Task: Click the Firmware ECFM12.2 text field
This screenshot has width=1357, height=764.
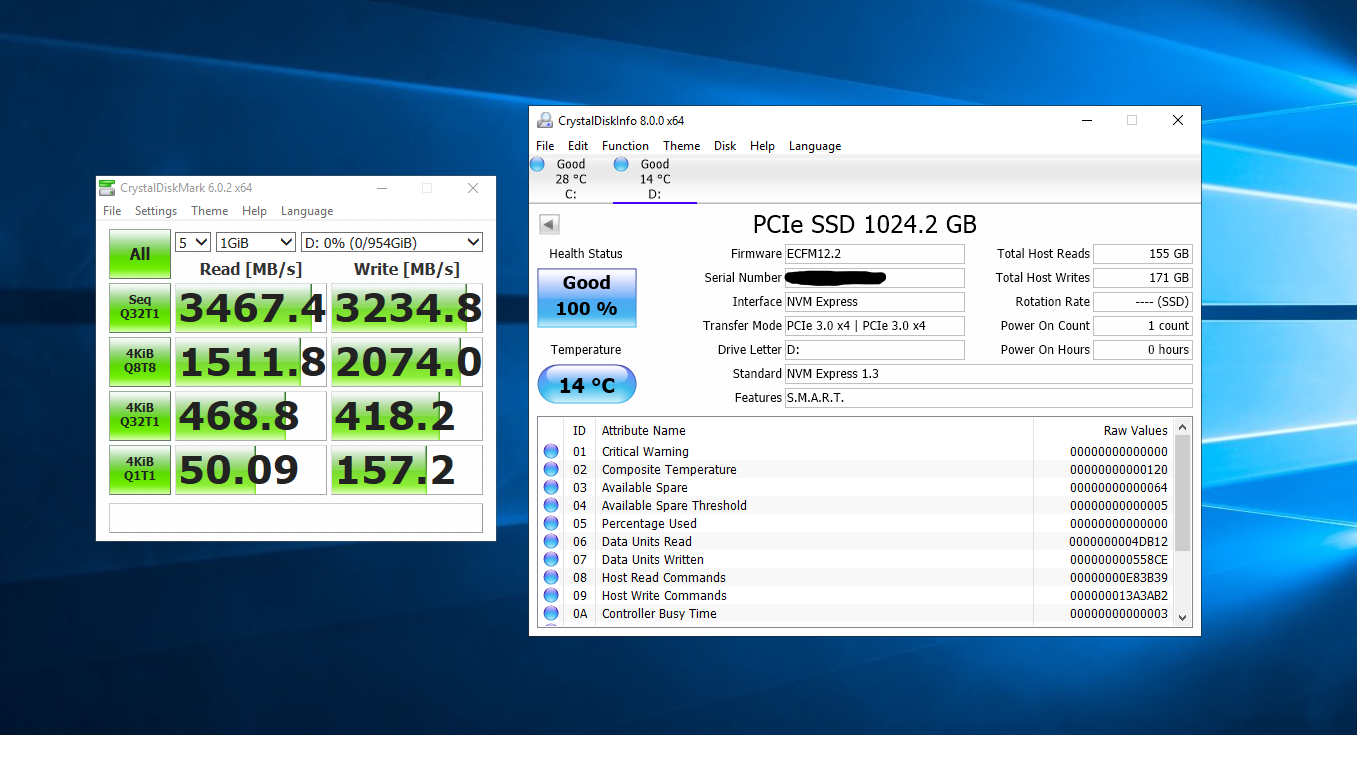Action: coord(873,254)
